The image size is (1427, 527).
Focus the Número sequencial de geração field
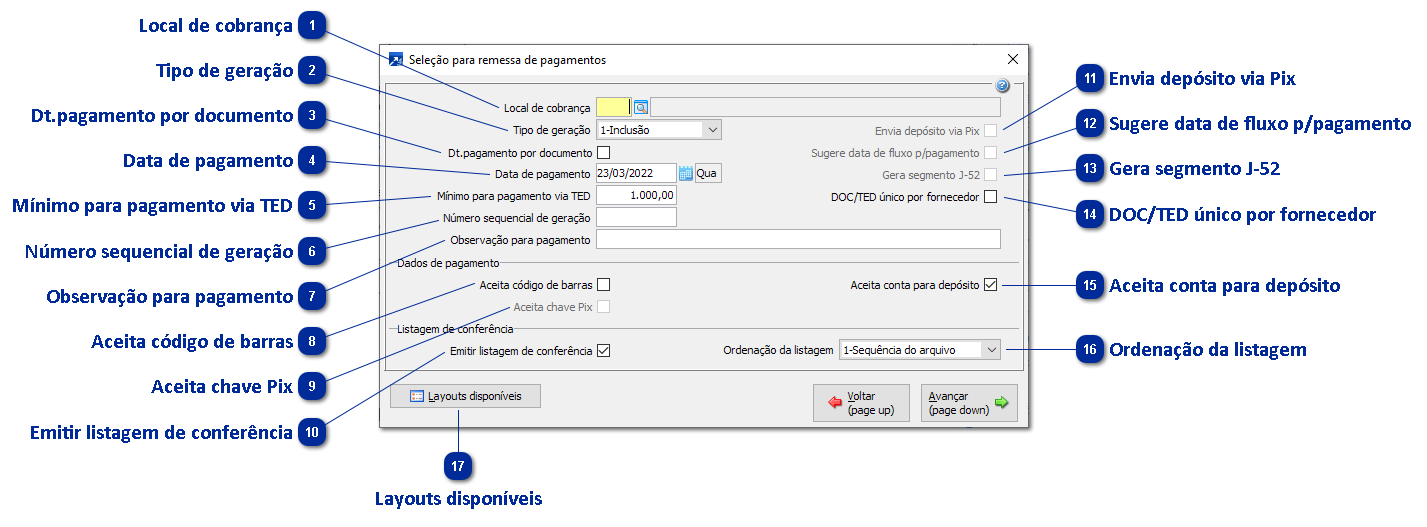point(636,217)
